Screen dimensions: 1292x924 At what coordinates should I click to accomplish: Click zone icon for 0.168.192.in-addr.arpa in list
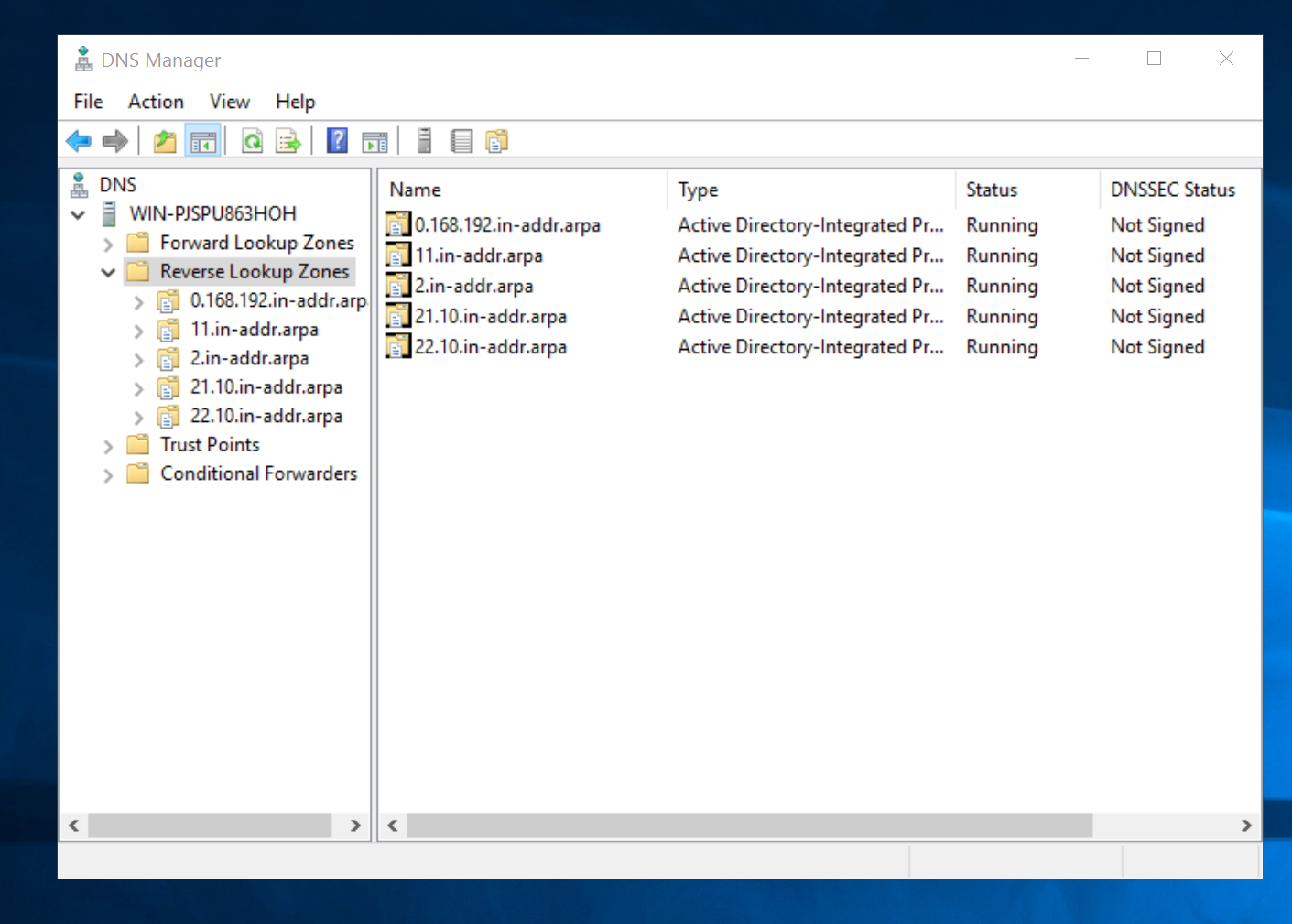[398, 224]
